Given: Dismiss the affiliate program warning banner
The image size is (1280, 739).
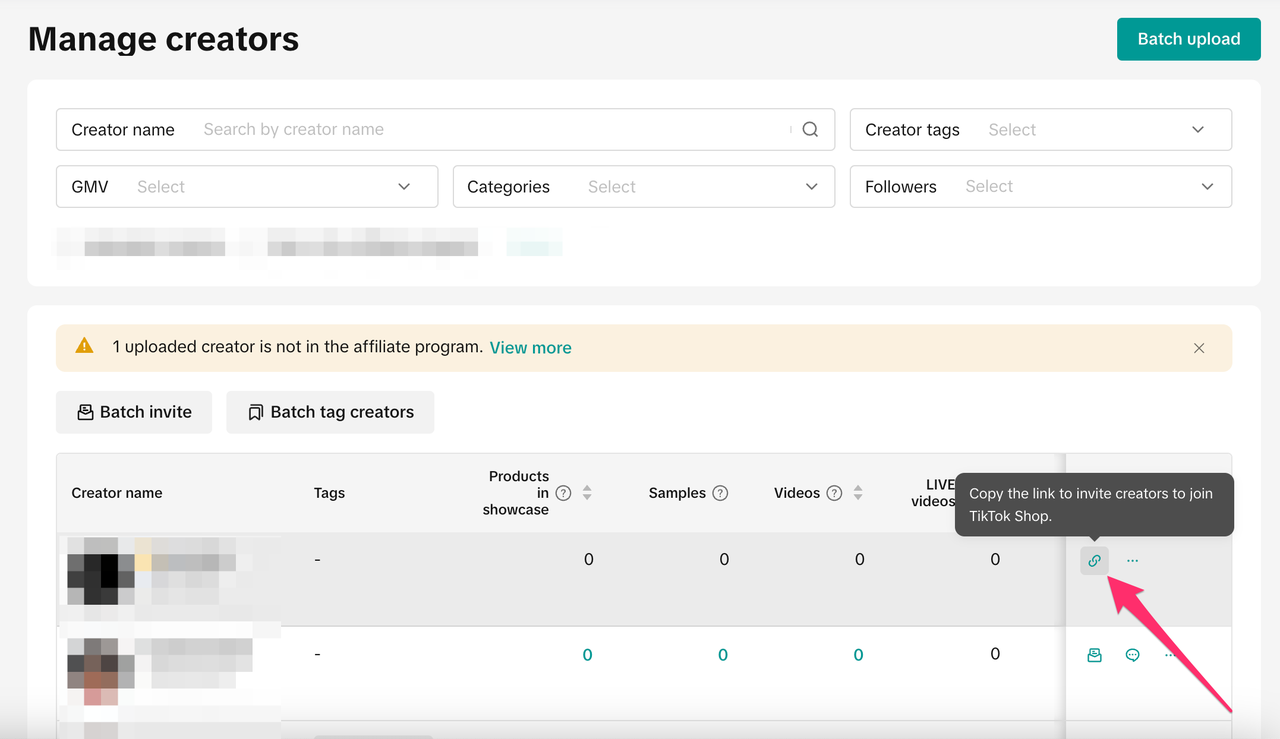Looking at the screenshot, I should coord(1199,348).
